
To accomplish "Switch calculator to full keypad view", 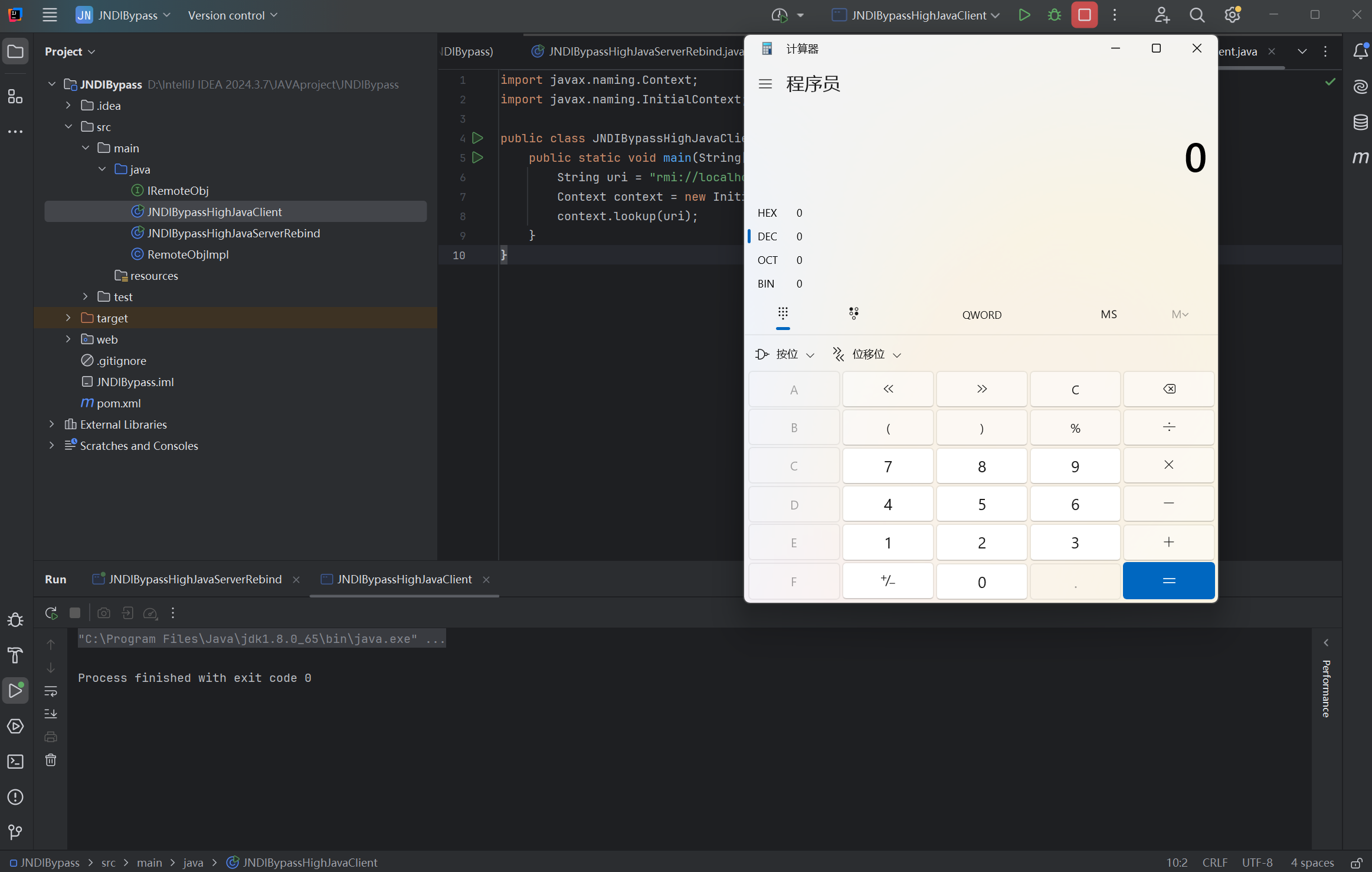I will [x=783, y=313].
